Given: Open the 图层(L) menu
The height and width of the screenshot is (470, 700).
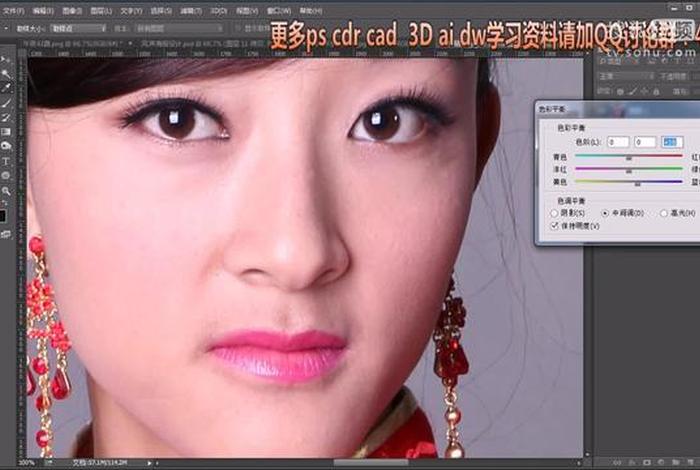Looking at the screenshot, I should click(101, 10).
